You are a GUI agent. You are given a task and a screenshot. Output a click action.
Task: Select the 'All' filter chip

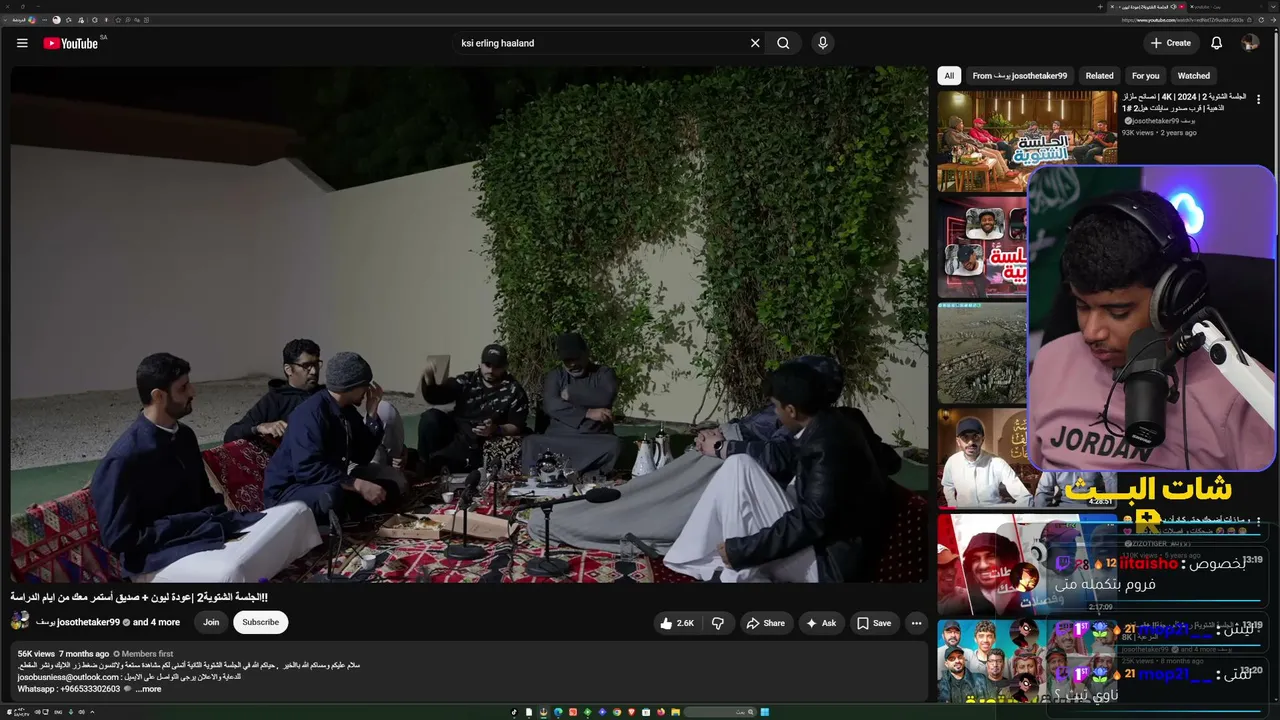(949, 76)
